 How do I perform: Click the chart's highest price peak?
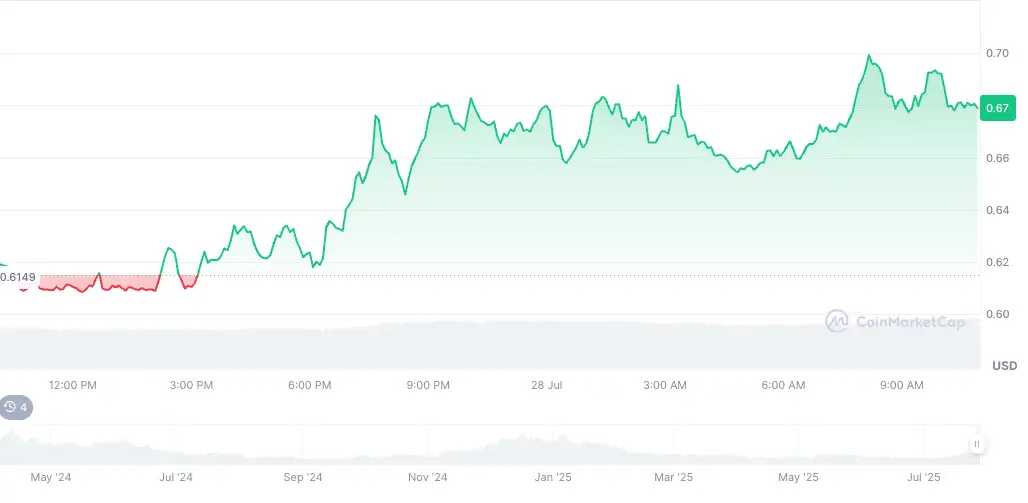coord(869,56)
